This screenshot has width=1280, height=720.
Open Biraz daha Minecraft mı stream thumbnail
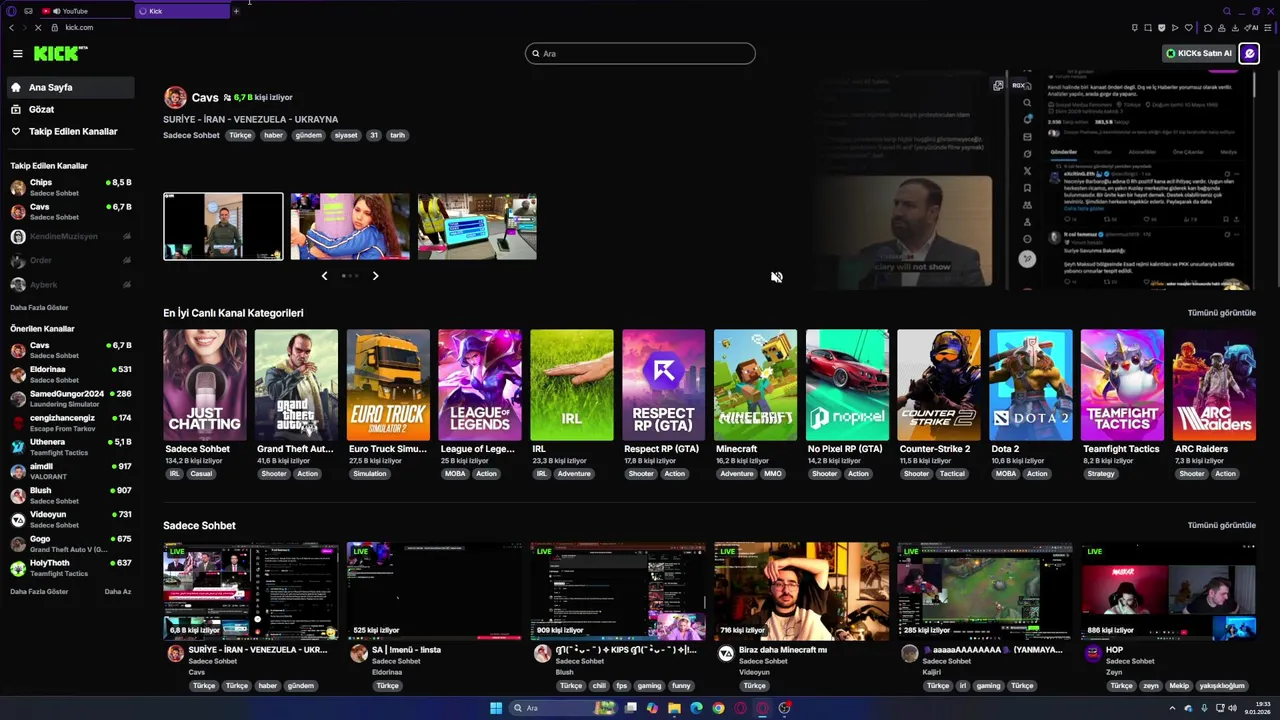pos(801,591)
